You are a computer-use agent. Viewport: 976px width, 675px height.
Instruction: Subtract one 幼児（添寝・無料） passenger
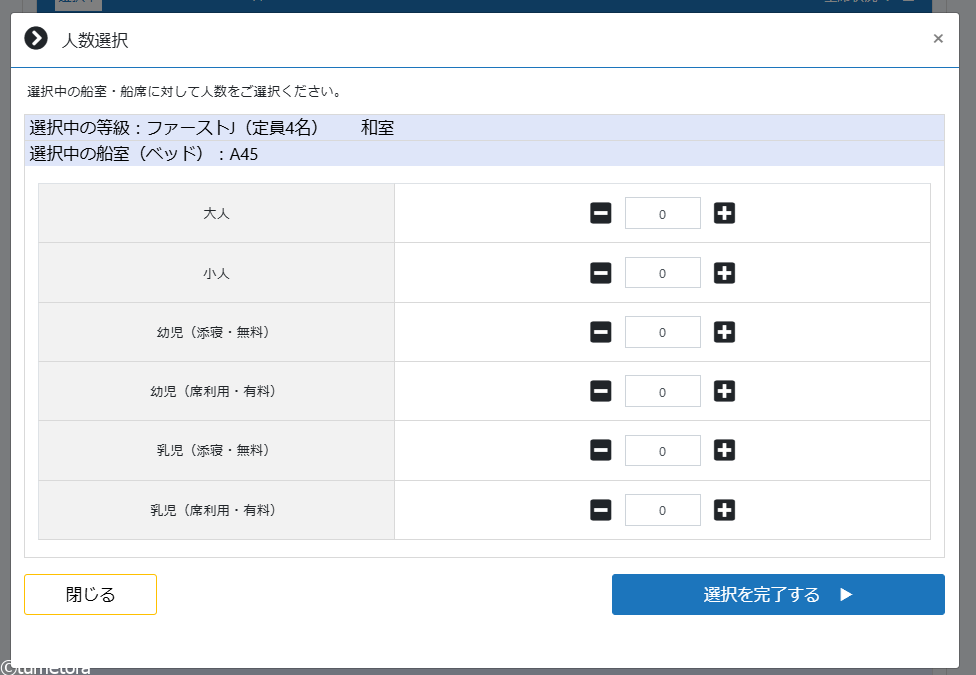[x=601, y=332]
